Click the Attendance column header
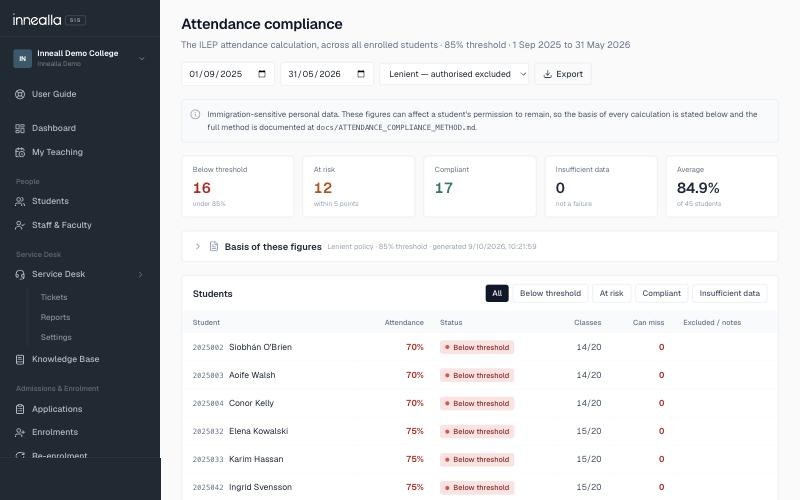 404,322
